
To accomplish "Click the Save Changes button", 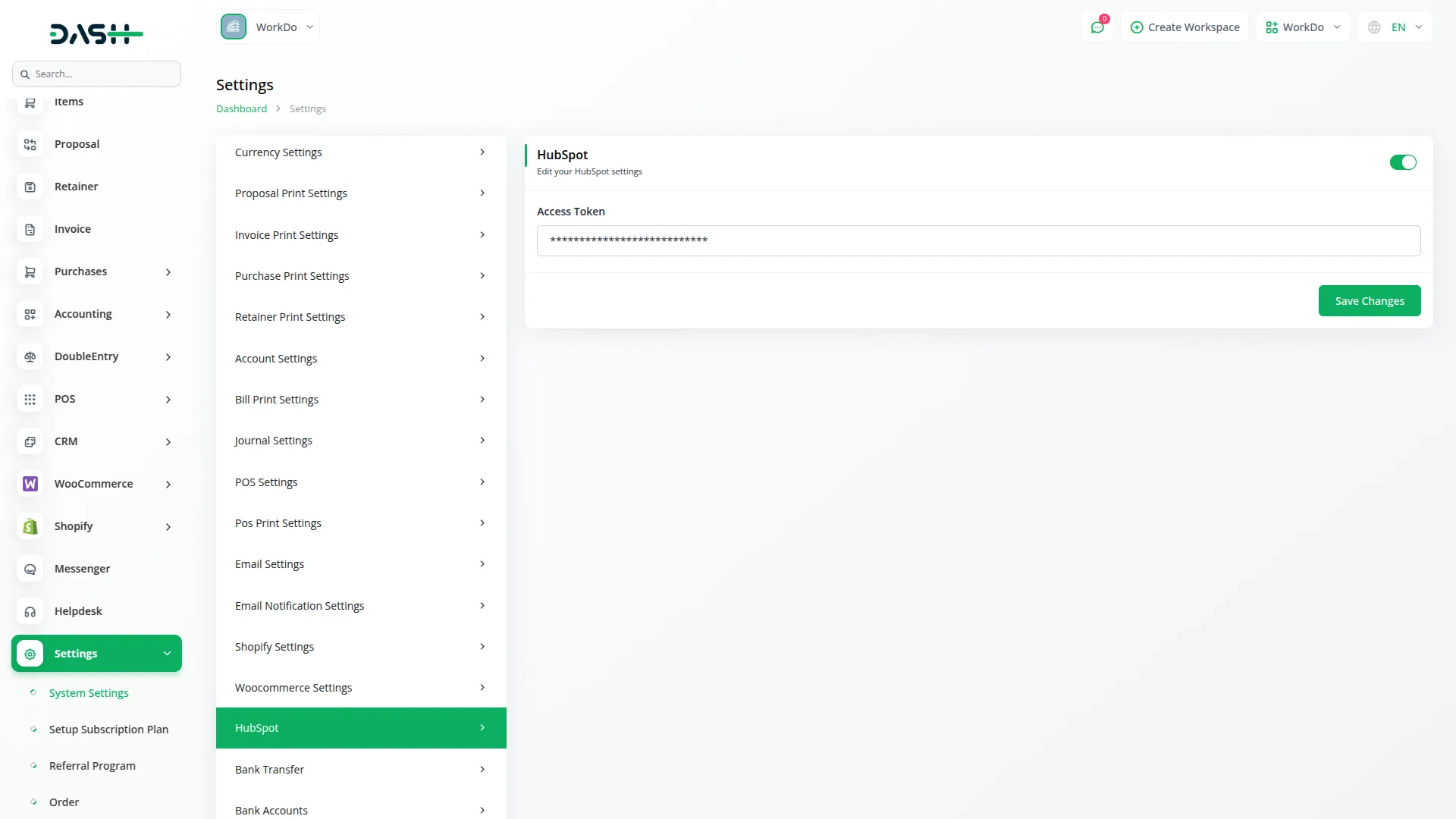I will click(x=1370, y=300).
